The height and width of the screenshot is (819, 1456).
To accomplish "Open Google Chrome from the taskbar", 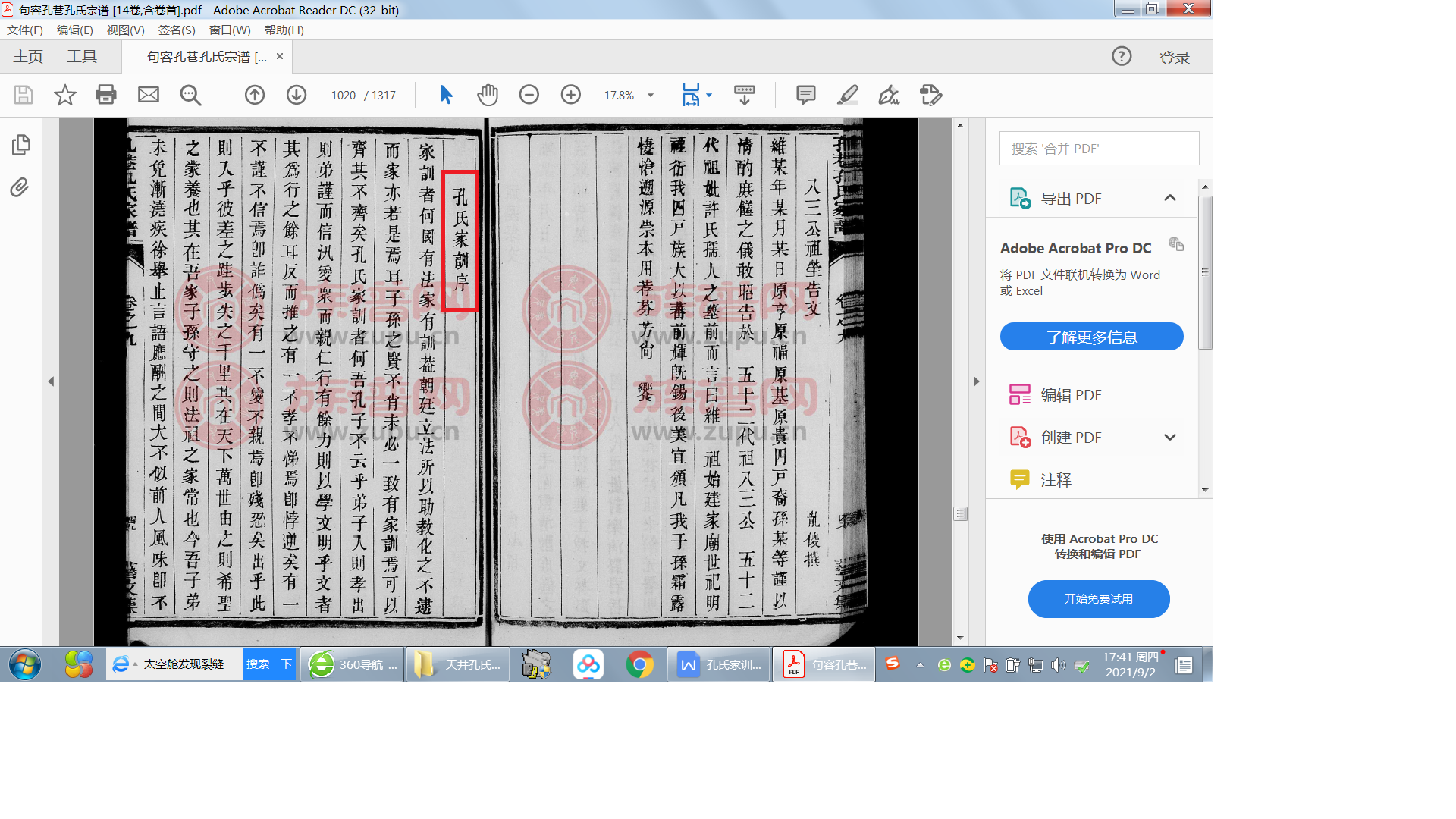I will pyautogui.click(x=639, y=665).
